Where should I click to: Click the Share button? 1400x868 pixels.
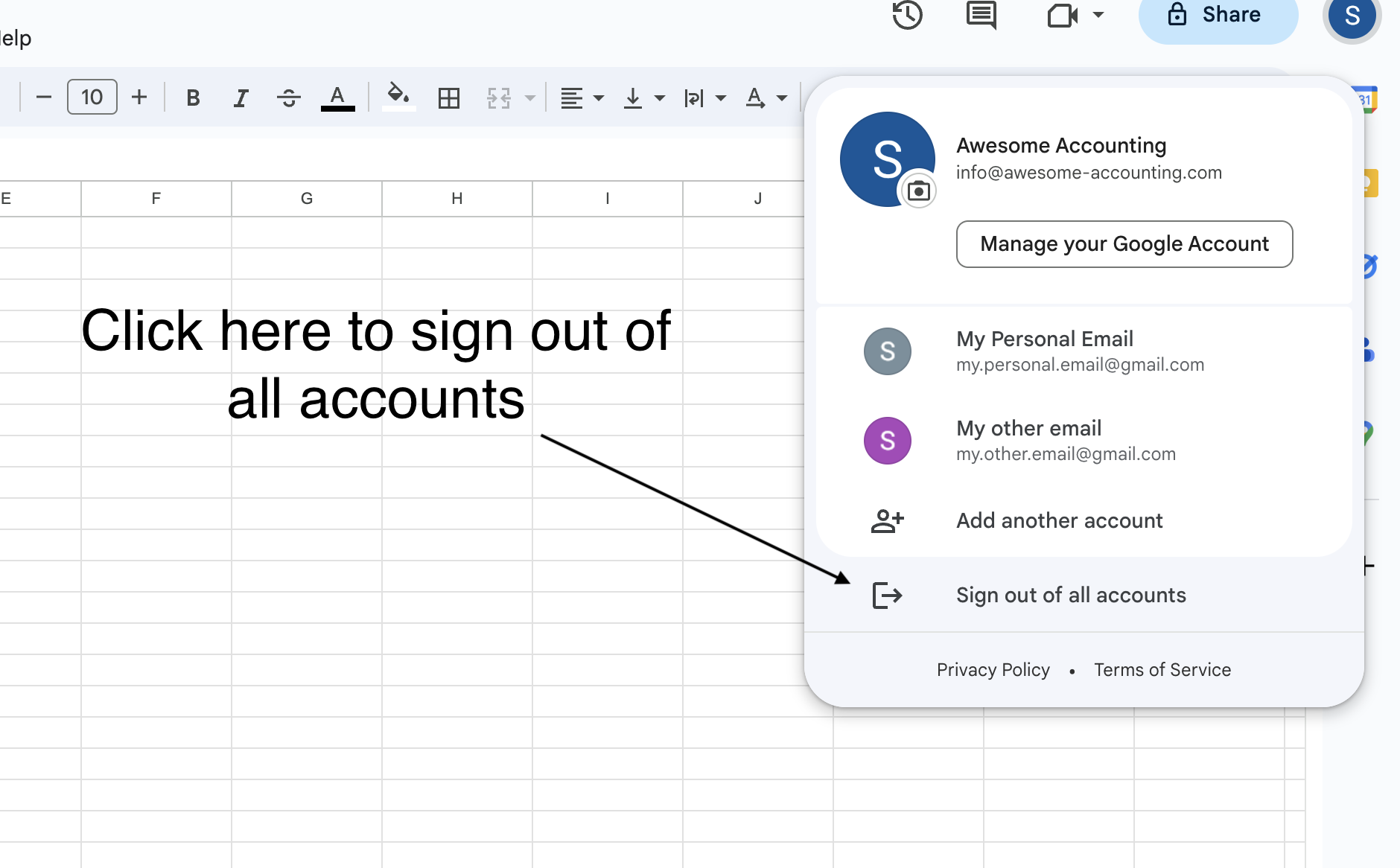click(x=1218, y=16)
